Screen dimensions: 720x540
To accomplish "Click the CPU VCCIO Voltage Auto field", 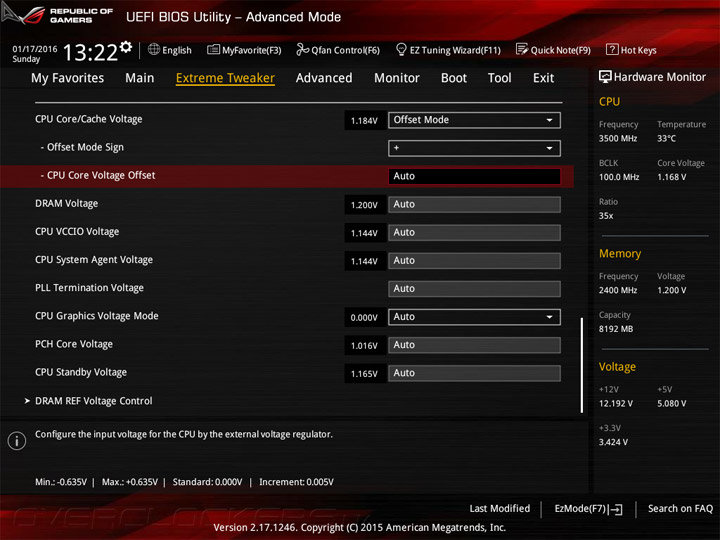I will pyautogui.click(x=474, y=232).
